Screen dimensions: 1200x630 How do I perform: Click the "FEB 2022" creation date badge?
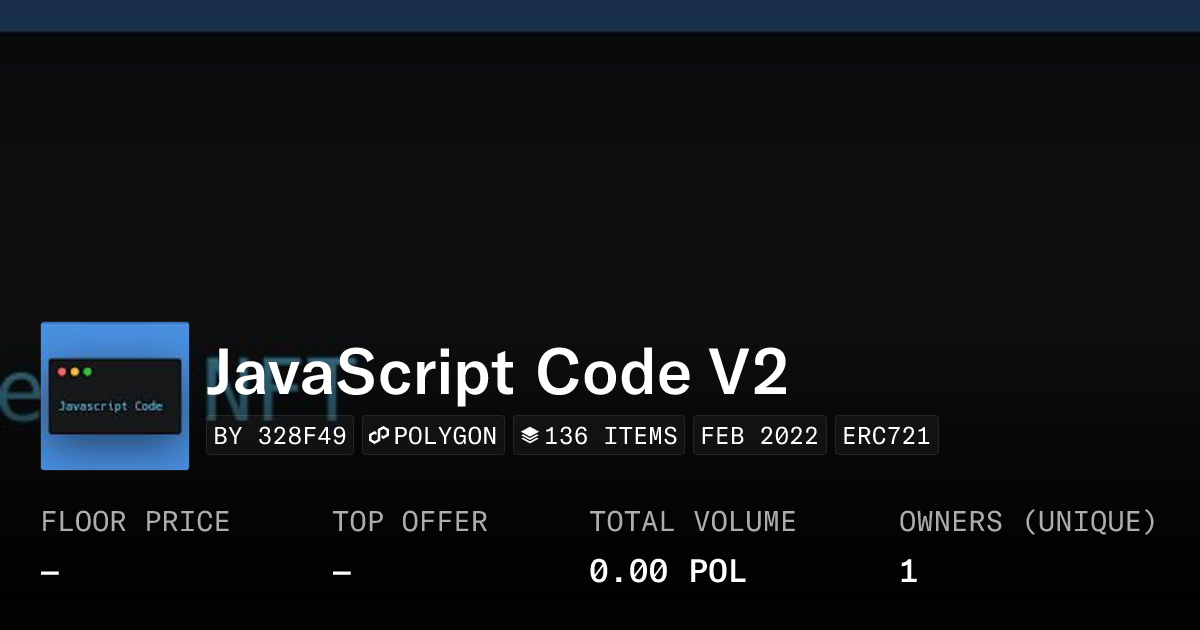pyautogui.click(x=760, y=436)
